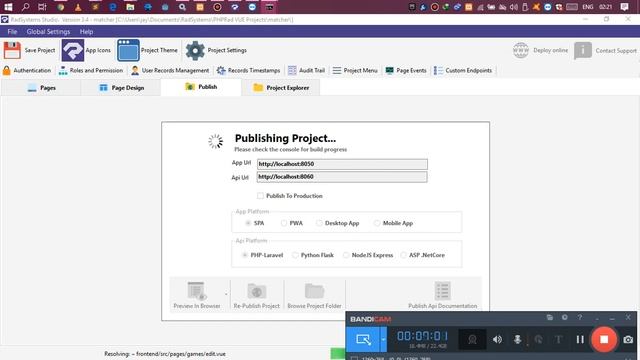The image size is (640, 360).
Task: Click the App Url input field
Action: point(342,164)
